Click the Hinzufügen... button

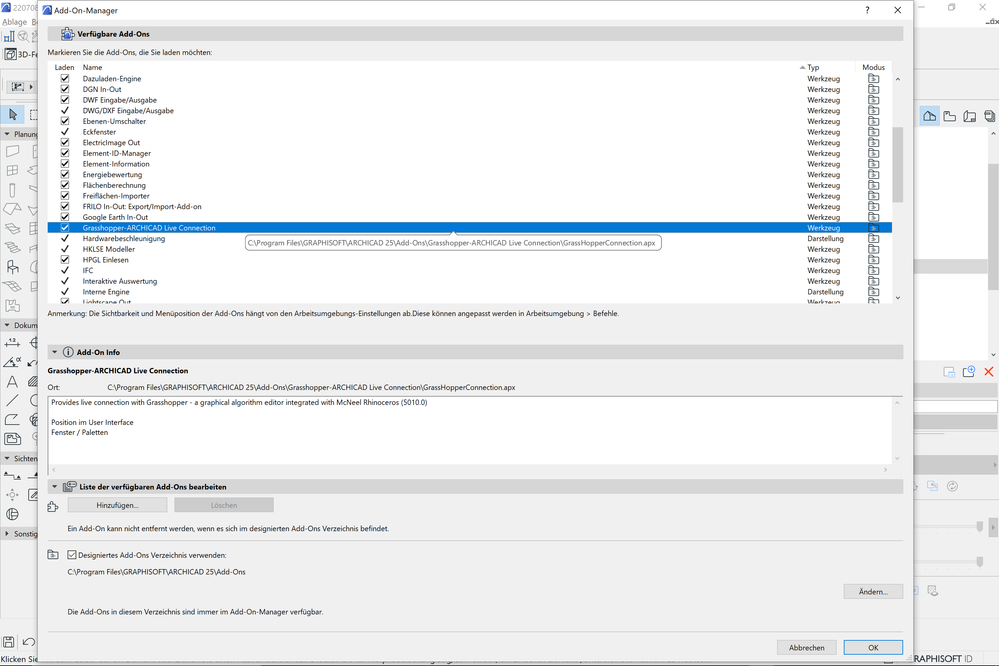point(117,505)
